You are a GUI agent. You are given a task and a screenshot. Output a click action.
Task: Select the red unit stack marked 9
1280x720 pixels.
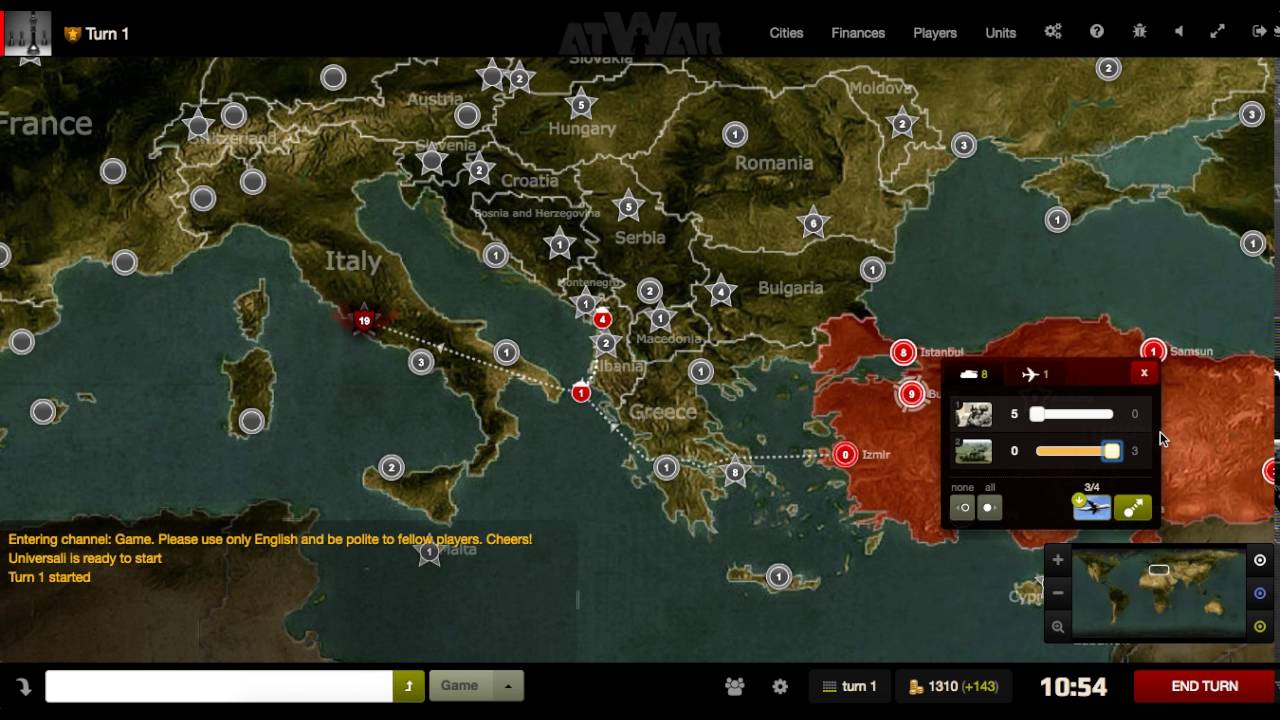pyautogui.click(x=911, y=394)
